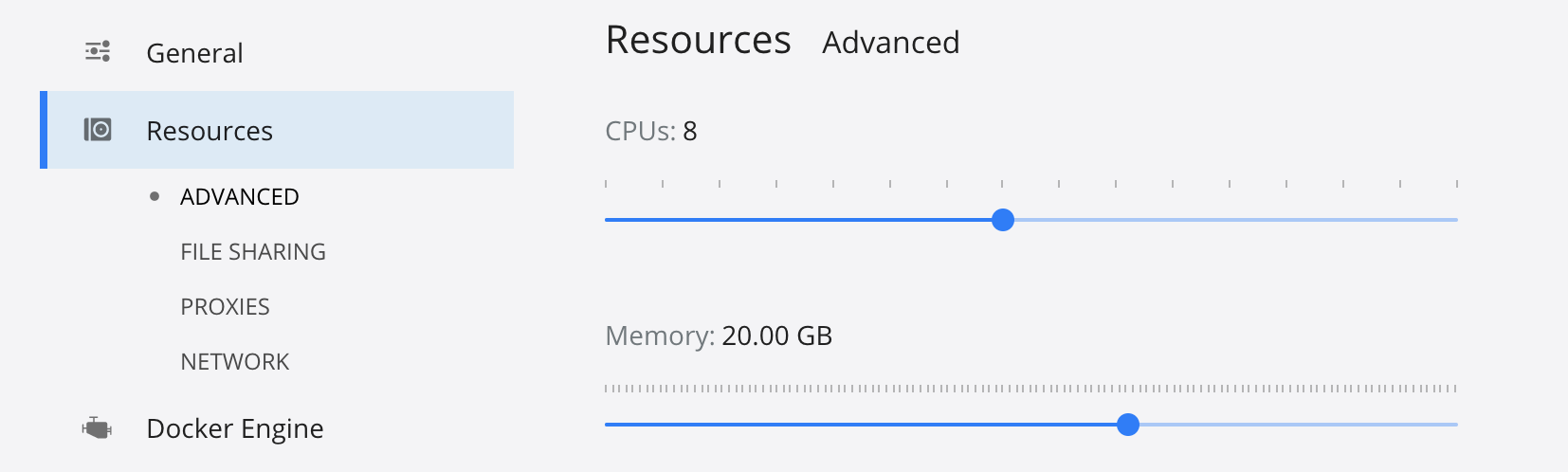Image resolution: width=1568 pixels, height=472 pixels.
Task: Click the Docker Engine whale icon
Action: pos(97,428)
